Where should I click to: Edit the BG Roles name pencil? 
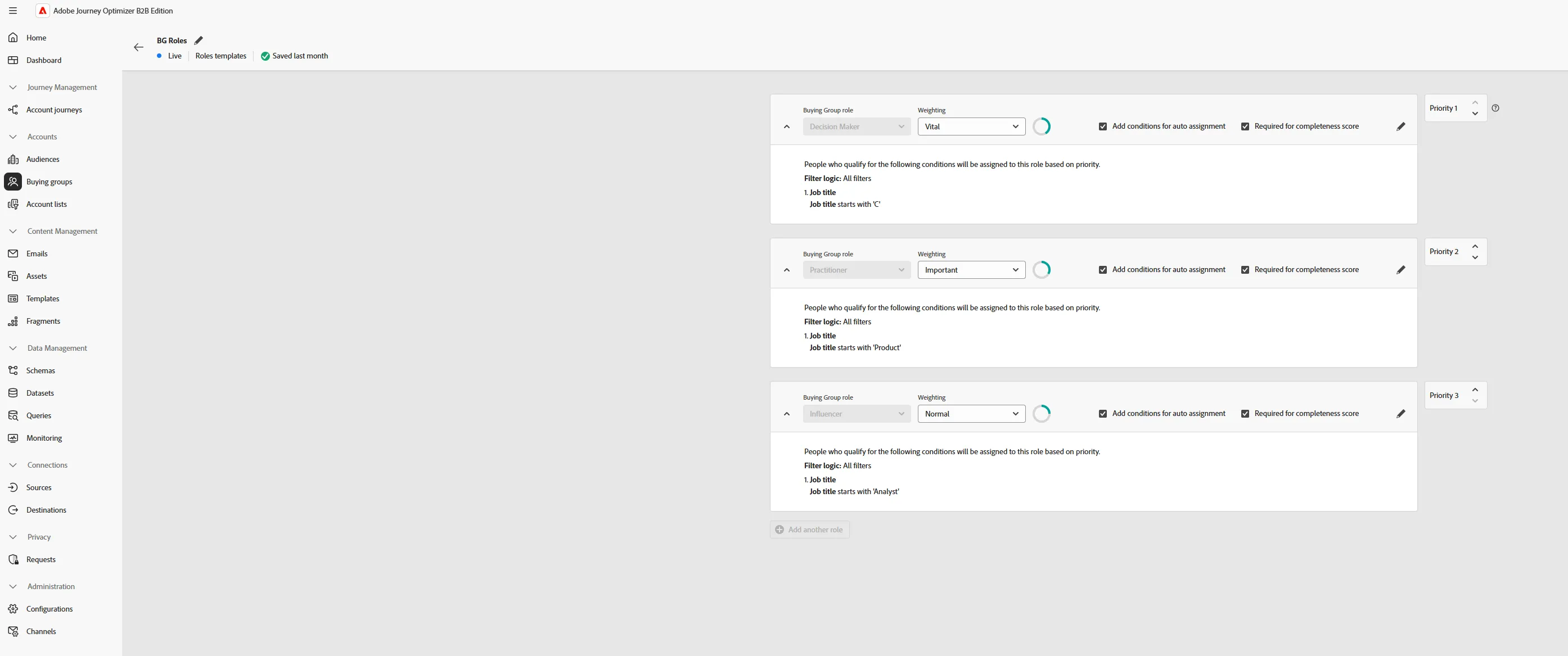point(199,41)
